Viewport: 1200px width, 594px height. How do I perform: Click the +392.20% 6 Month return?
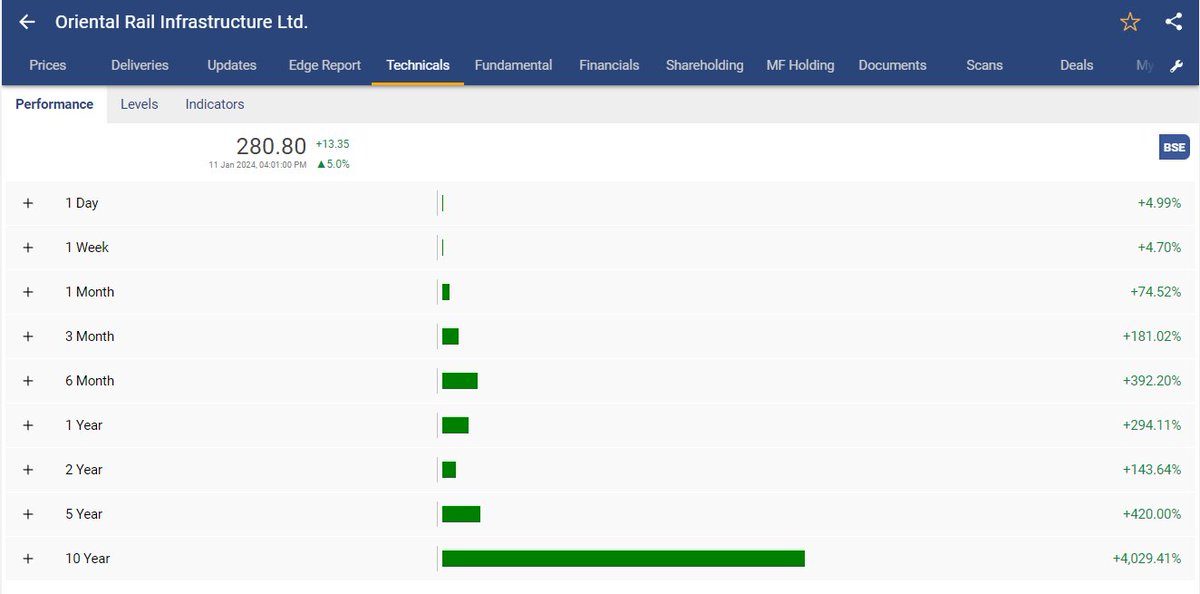tap(1152, 381)
